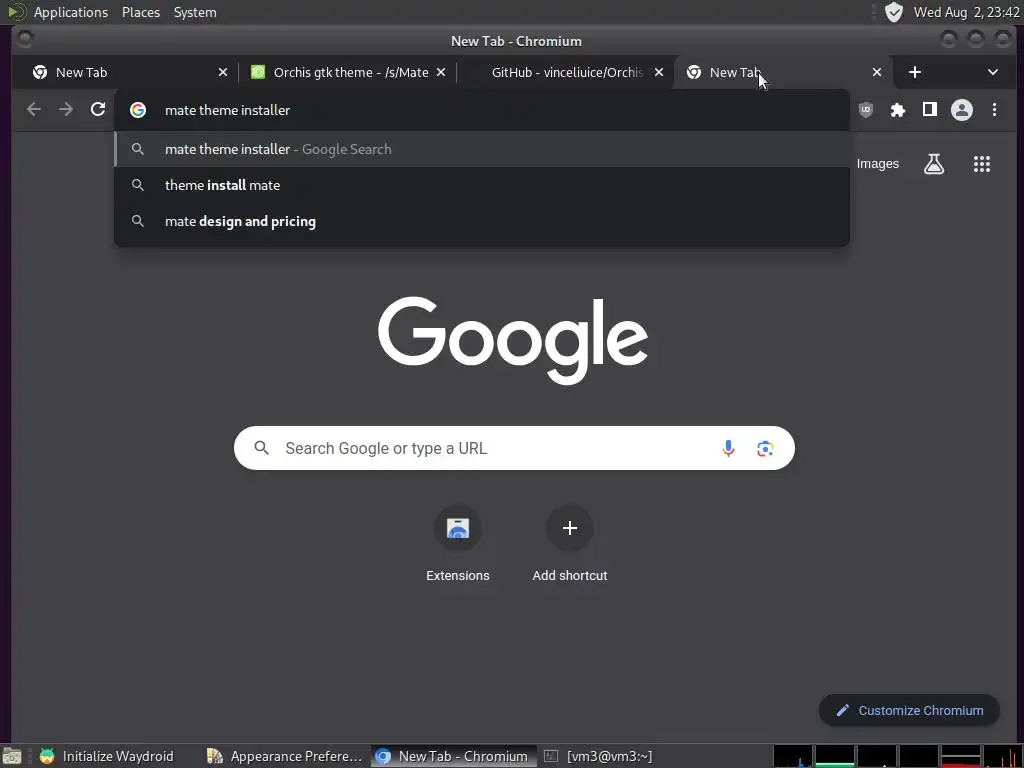This screenshot has height=768, width=1024.
Task: Click the Search Google or type a URL box
Action: coord(514,448)
